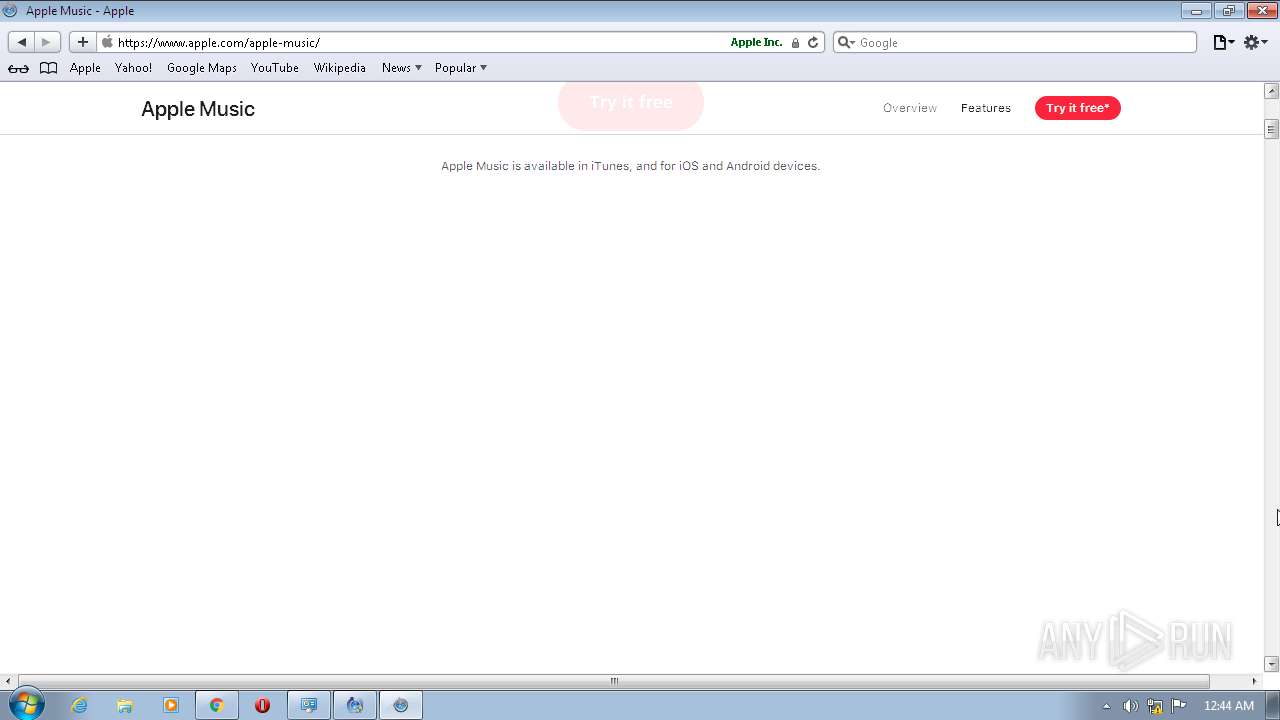The height and width of the screenshot is (720, 1280).
Task: Go back to the previous page
Action: point(22,42)
